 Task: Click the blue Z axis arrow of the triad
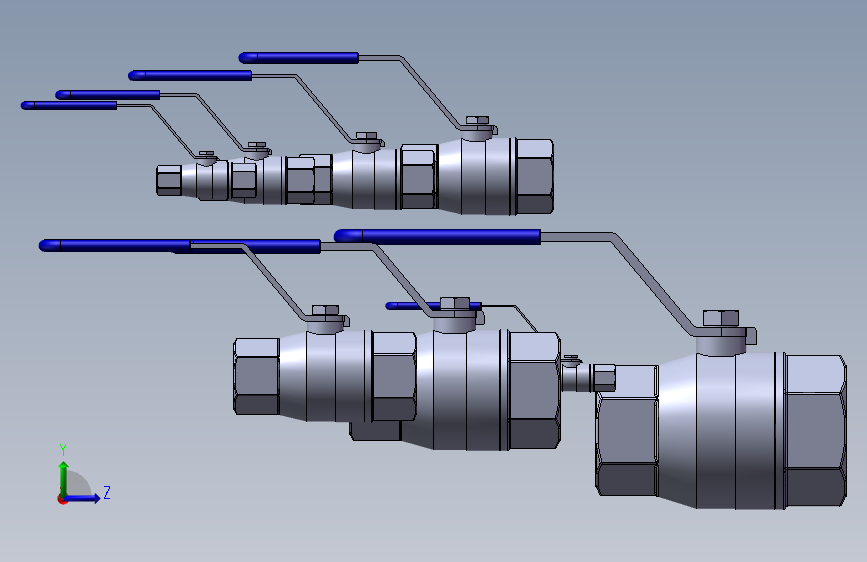[83, 498]
